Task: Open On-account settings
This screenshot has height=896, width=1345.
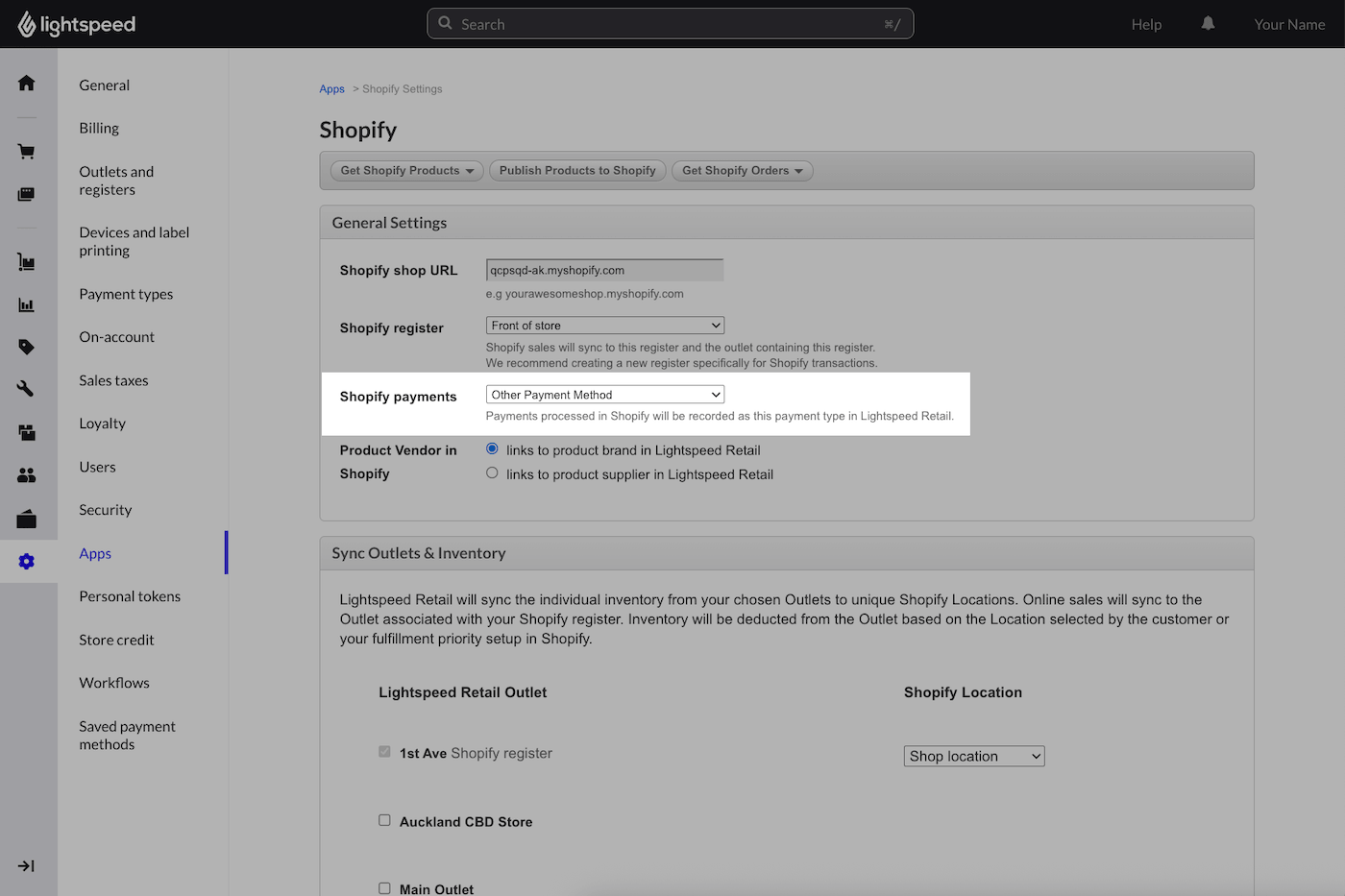Action: (117, 337)
